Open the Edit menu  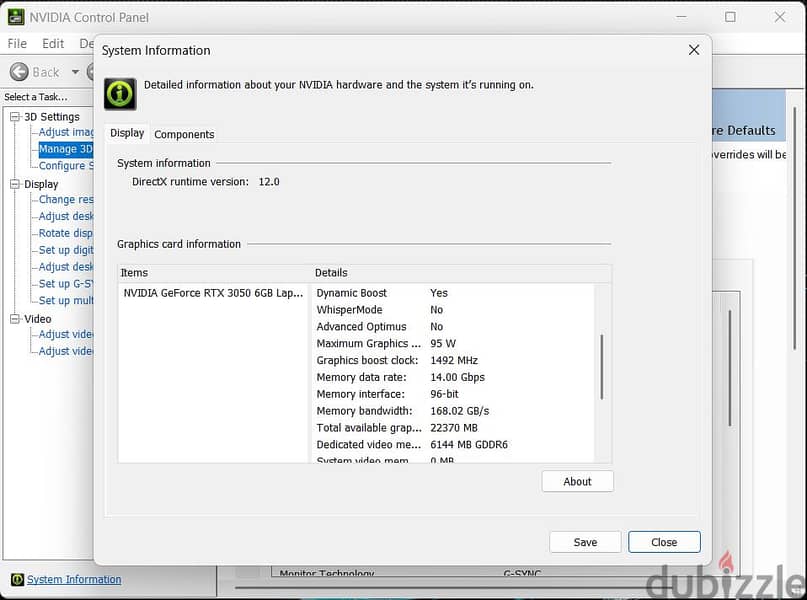tap(53, 44)
